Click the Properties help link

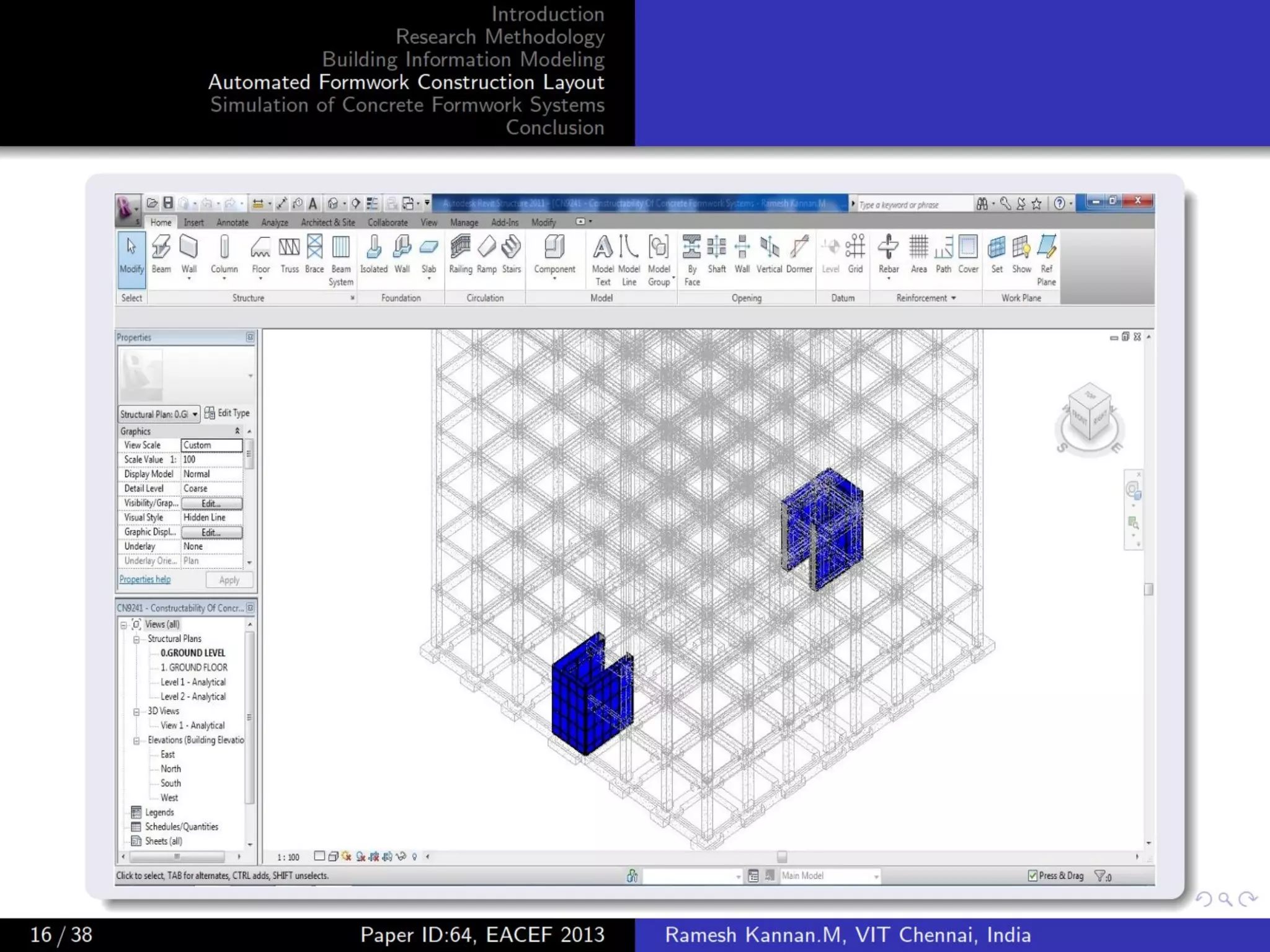click(x=145, y=580)
